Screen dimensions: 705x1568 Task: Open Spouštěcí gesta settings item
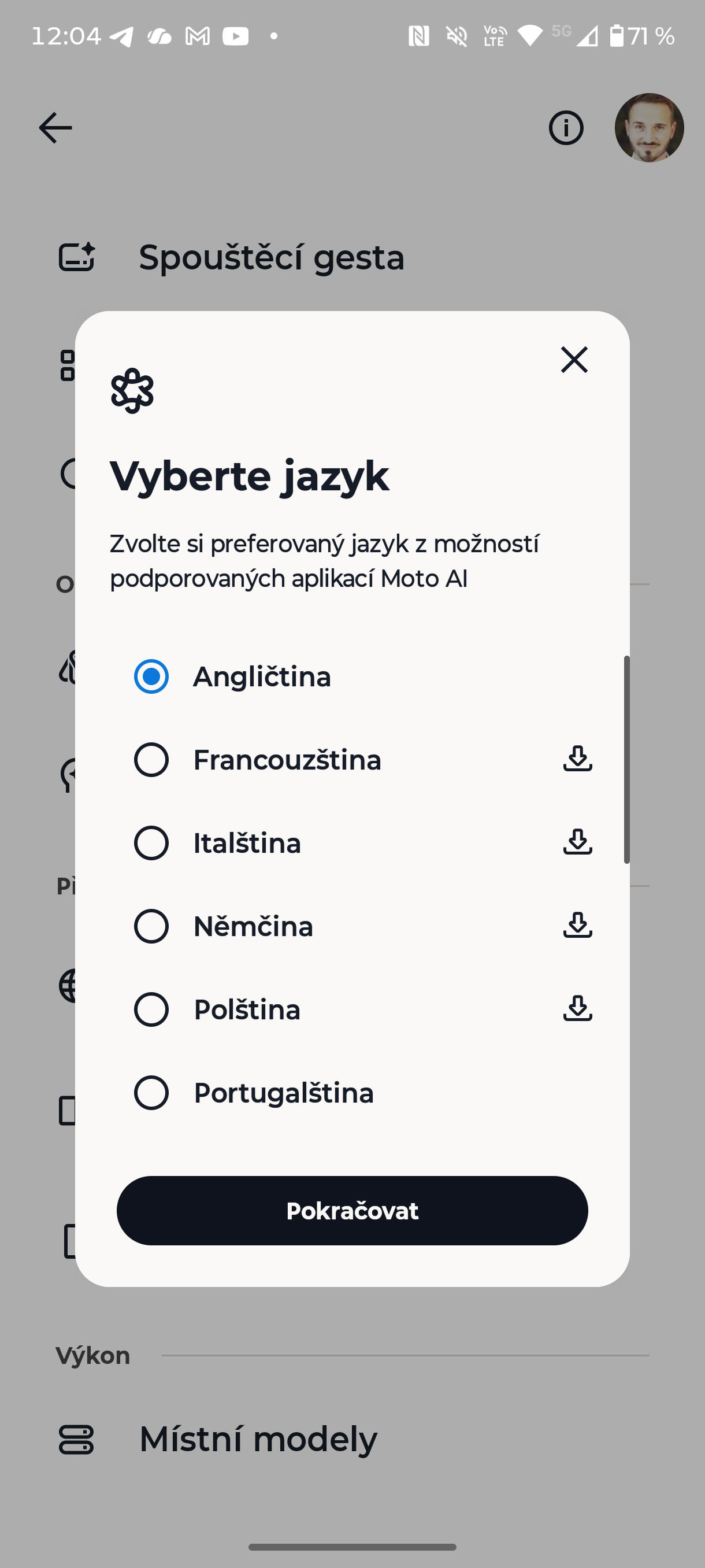click(x=271, y=257)
